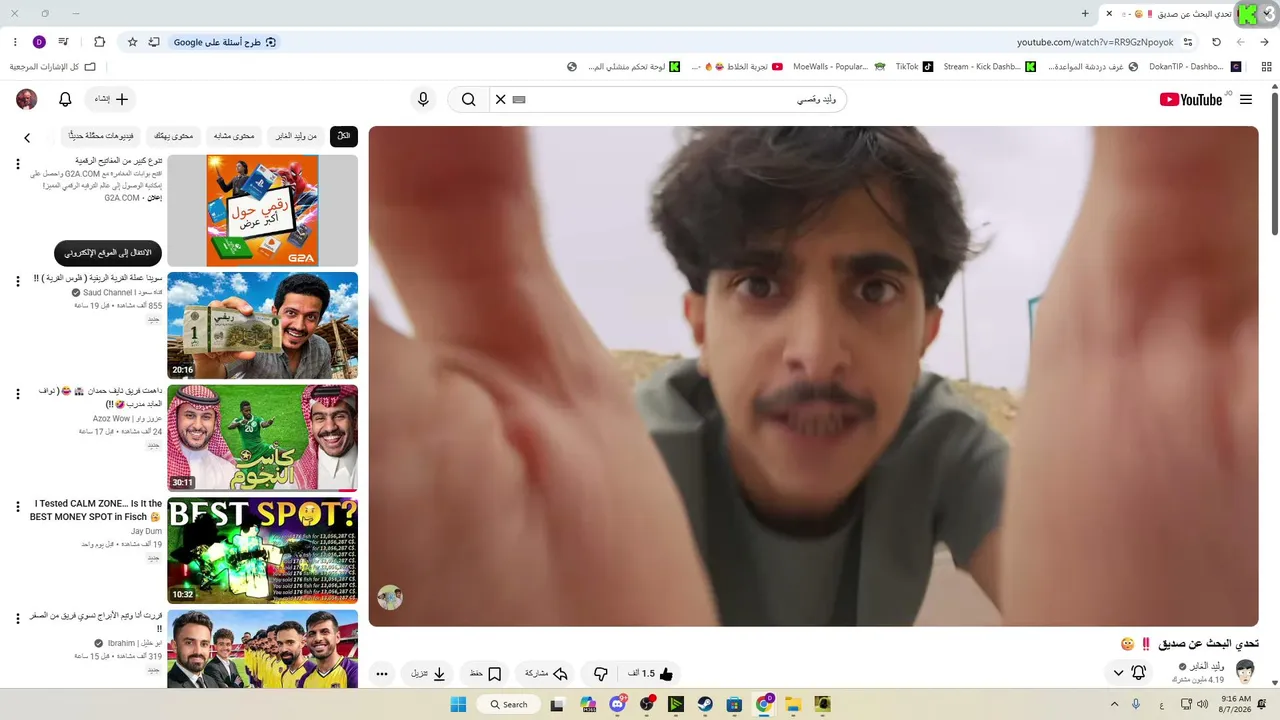This screenshot has width=1280, height=720.
Task: Open the YouTube account avatar menu
Action: tap(27, 99)
